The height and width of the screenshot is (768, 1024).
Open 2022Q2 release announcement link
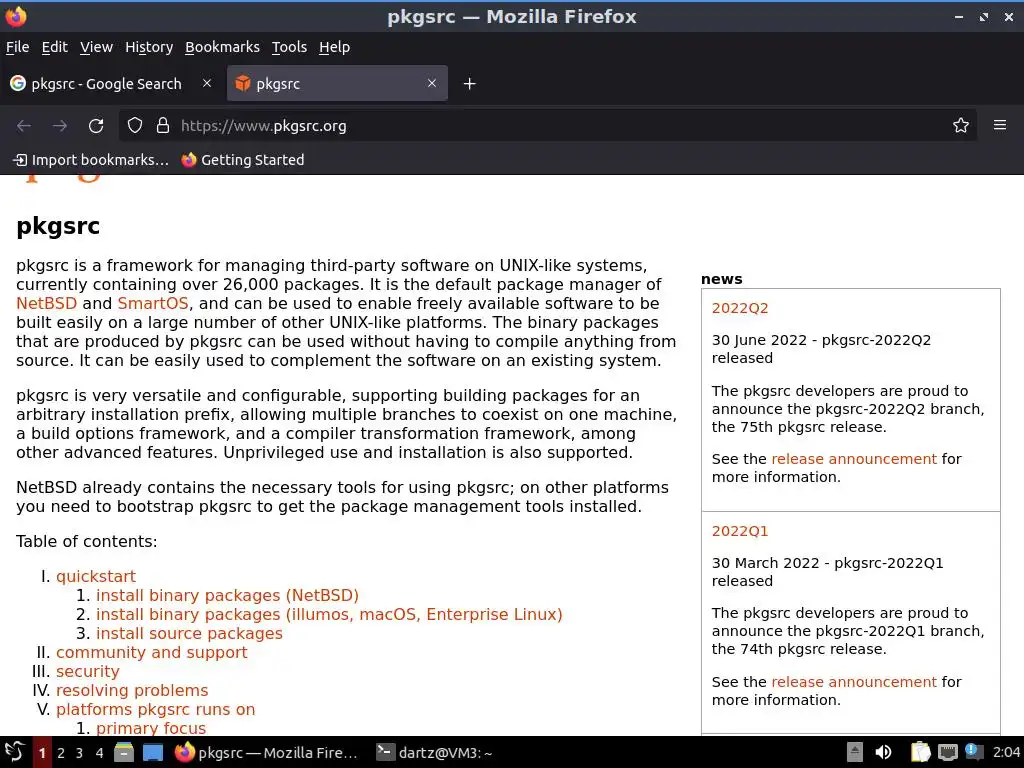click(854, 459)
